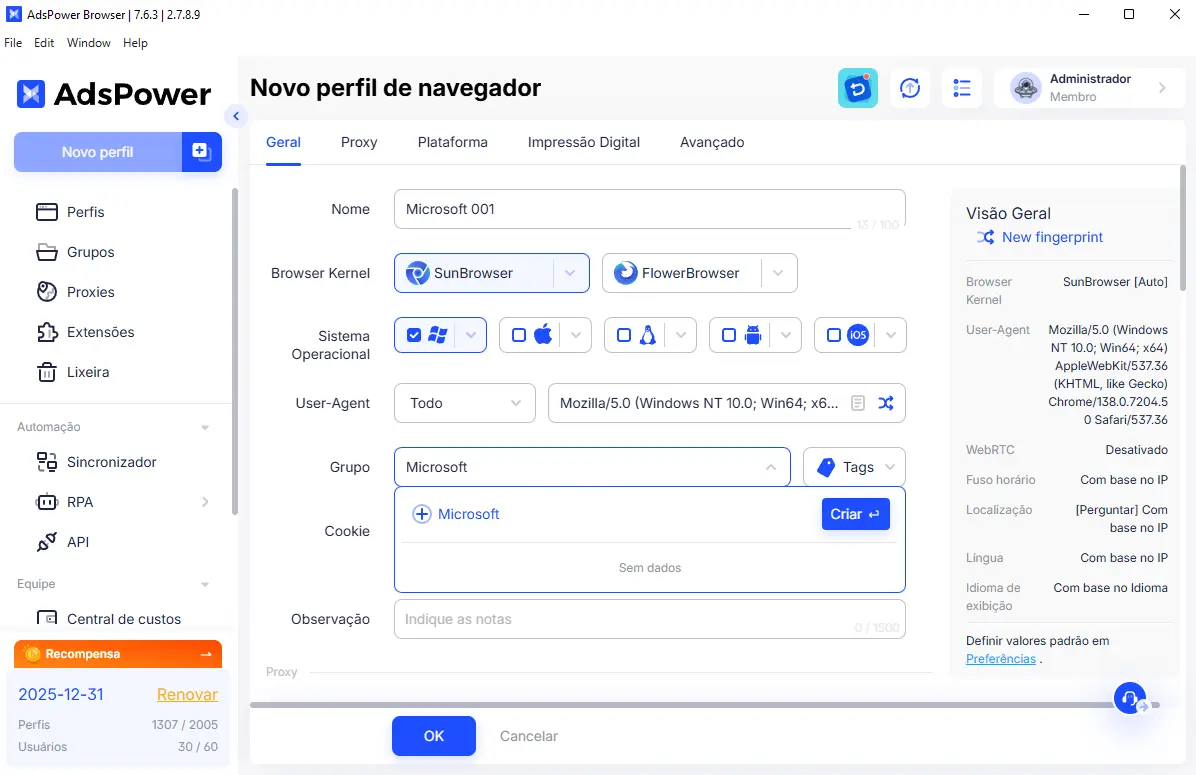
Task: Click the Criar button
Action: point(855,514)
